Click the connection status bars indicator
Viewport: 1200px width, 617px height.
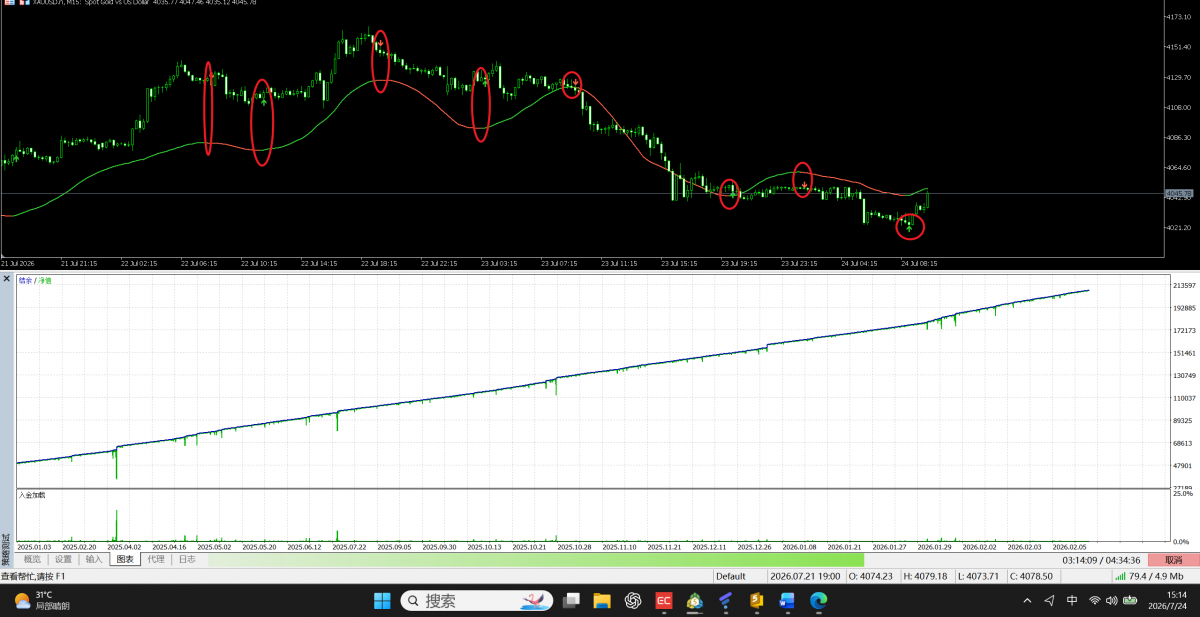(1121, 576)
